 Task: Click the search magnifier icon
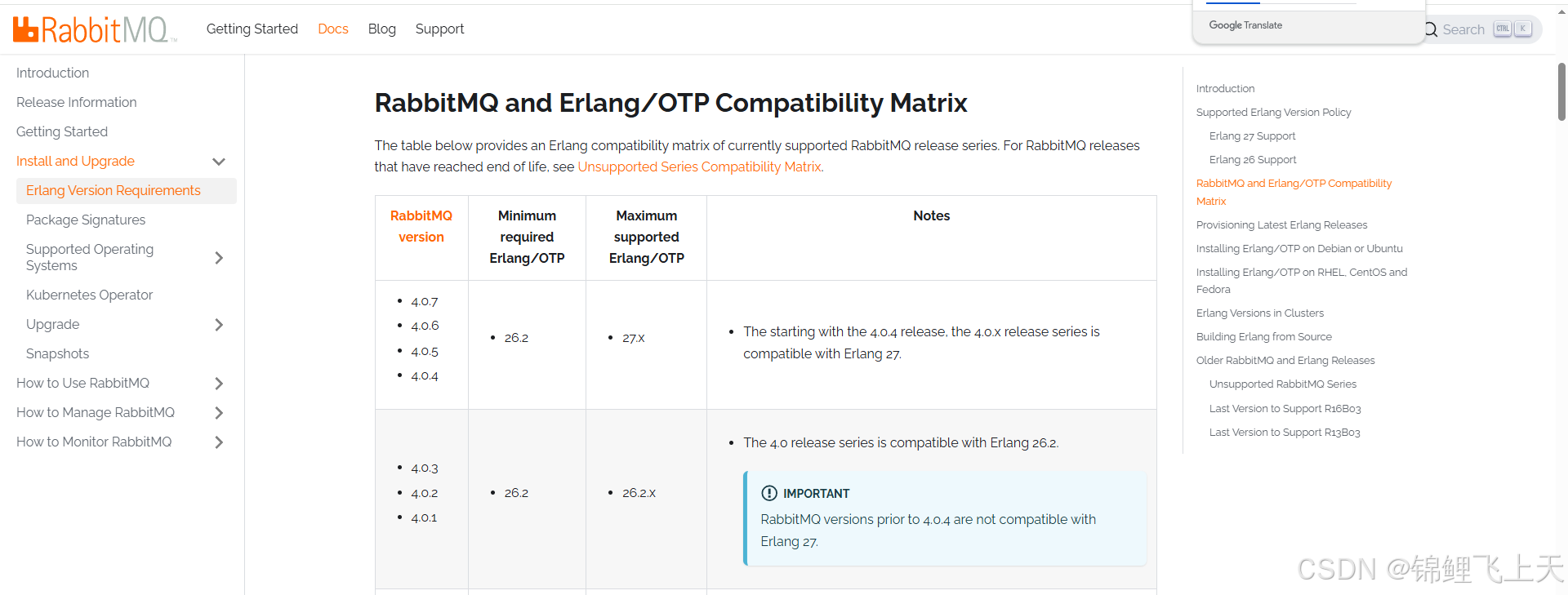1431,29
